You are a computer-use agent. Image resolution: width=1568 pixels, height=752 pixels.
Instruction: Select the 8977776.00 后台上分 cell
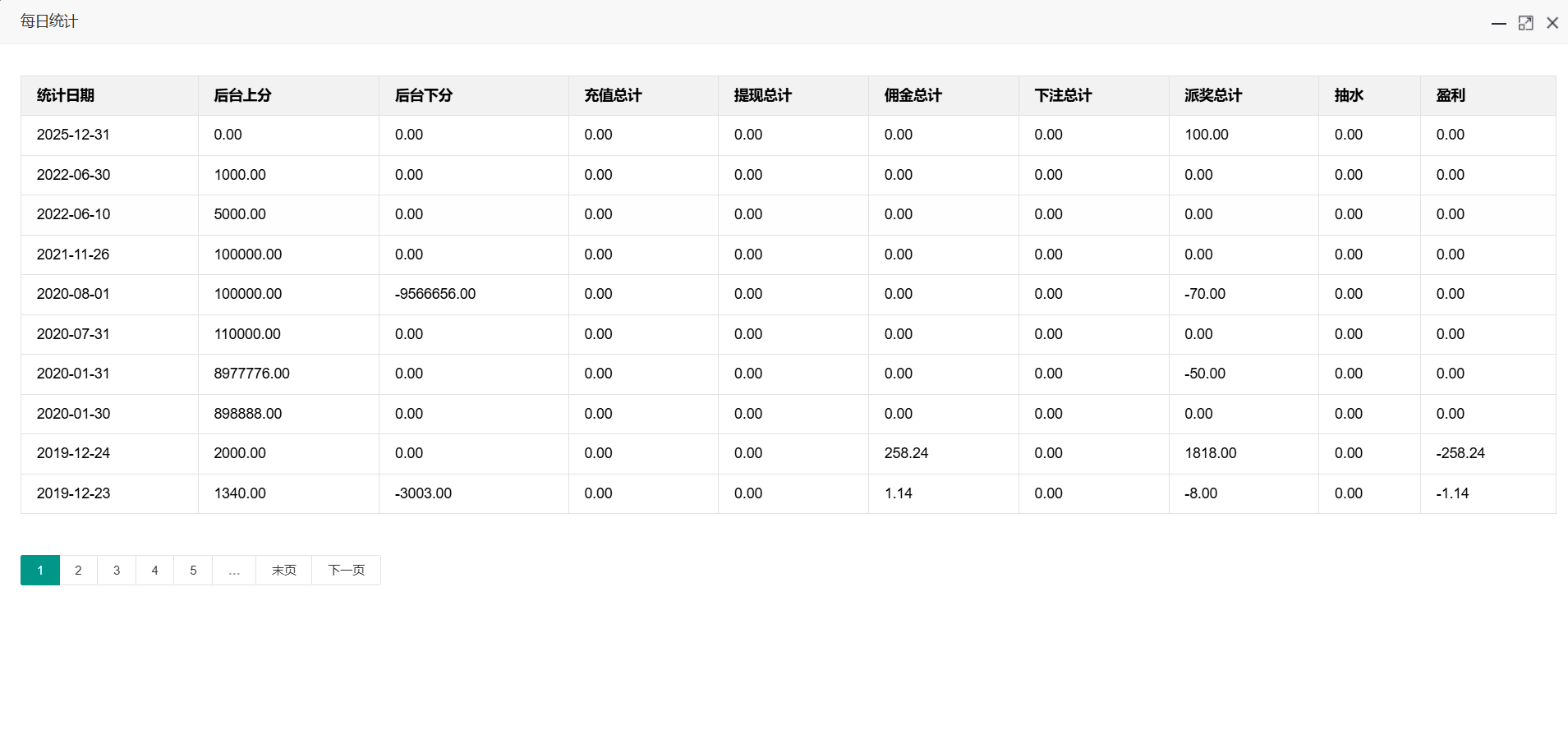point(251,374)
